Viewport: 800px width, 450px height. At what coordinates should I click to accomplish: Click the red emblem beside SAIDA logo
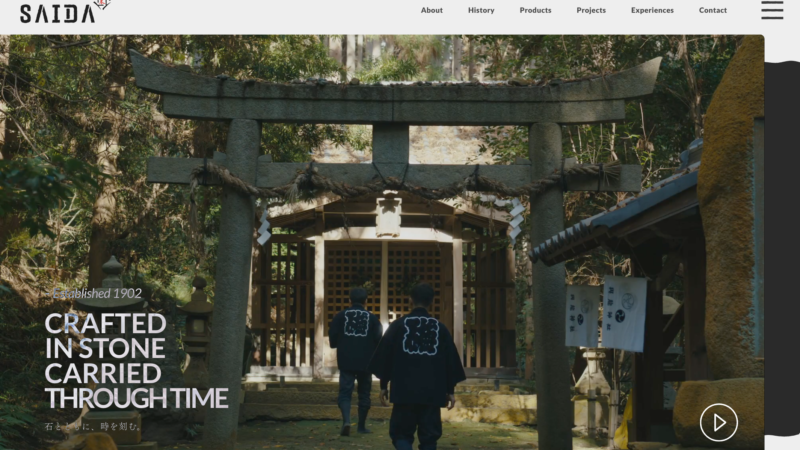[x=101, y=5]
